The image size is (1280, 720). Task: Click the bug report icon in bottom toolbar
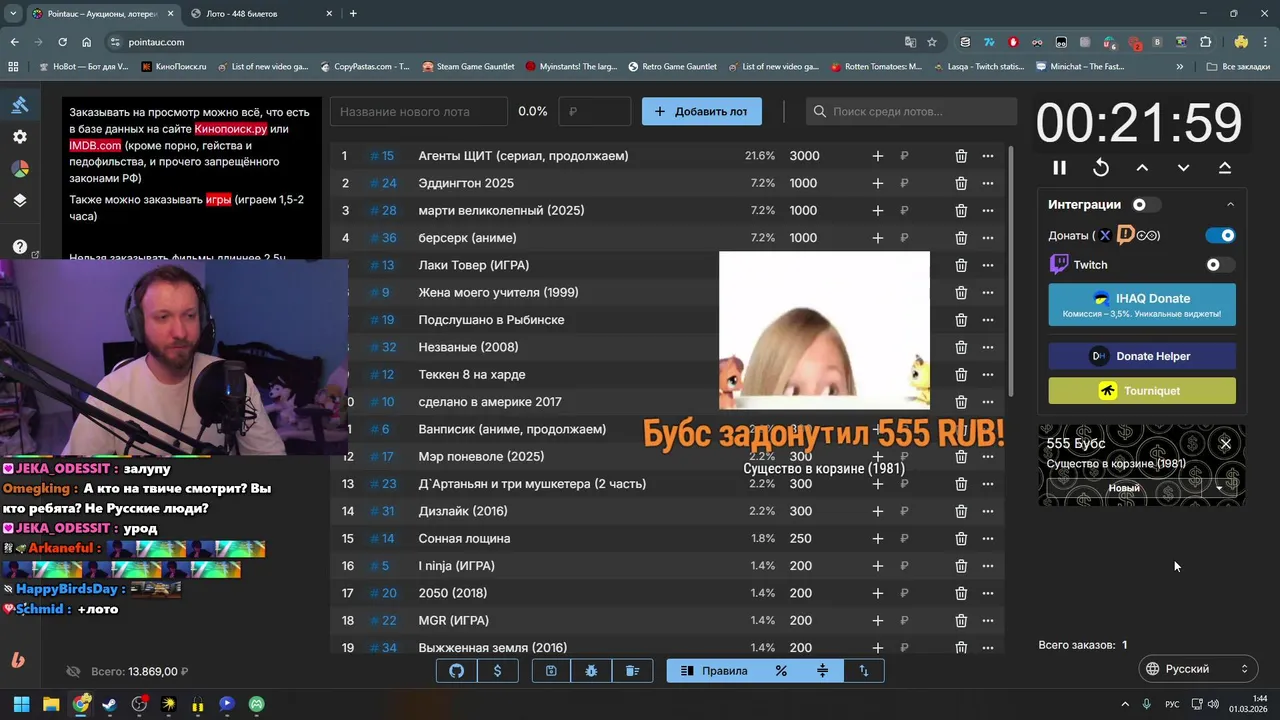click(592, 671)
